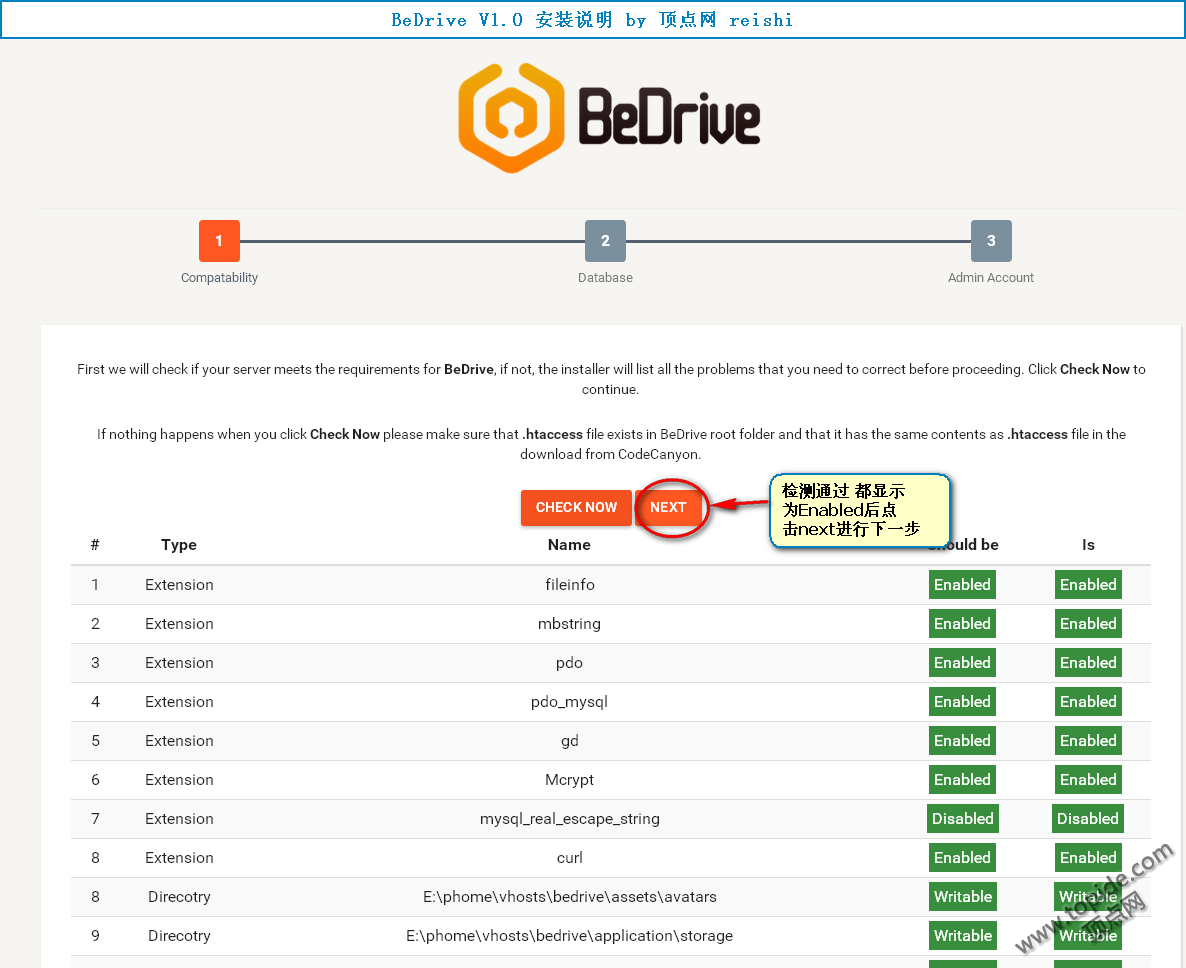Click the NEXT button
This screenshot has height=968, width=1186.
pos(668,507)
